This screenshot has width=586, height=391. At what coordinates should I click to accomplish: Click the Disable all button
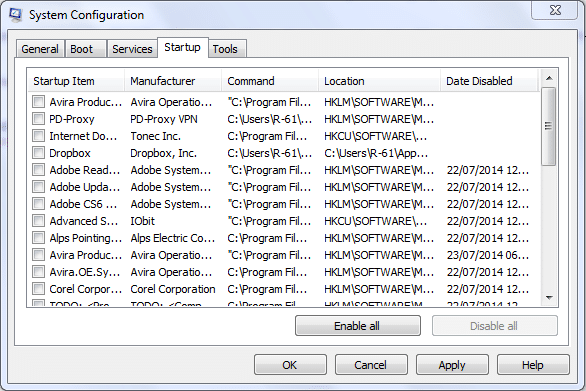point(494,326)
